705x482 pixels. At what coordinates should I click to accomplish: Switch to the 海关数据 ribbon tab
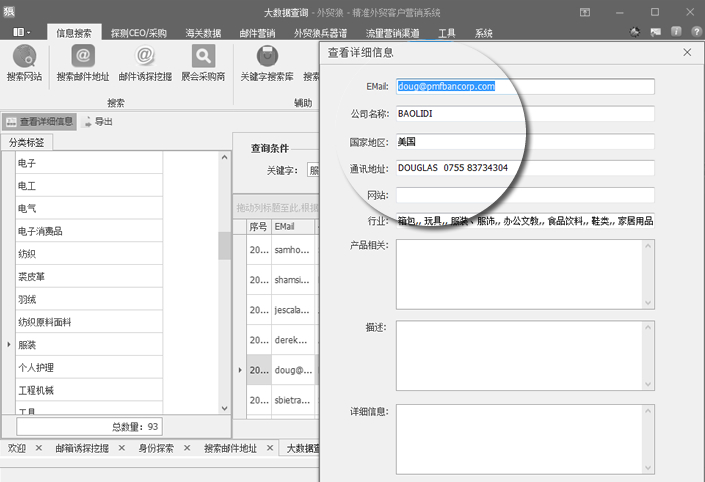[203, 33]
